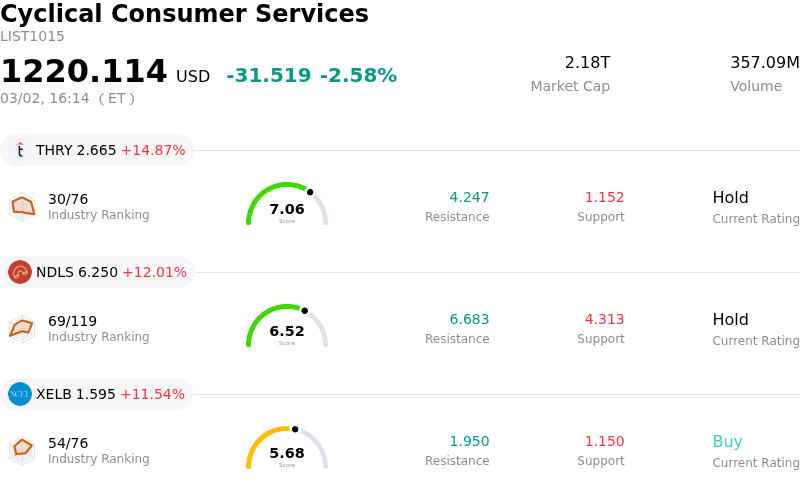Click the THRY 7.06 score gauge
800x488 pixels.
click(x=287, y=206)
